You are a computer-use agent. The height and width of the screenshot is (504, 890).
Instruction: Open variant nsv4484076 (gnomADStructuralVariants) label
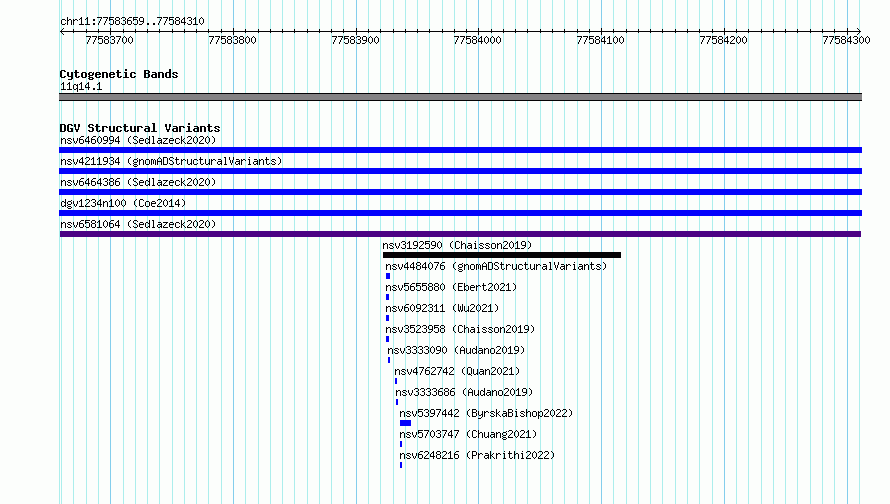[x=496, y=266]
